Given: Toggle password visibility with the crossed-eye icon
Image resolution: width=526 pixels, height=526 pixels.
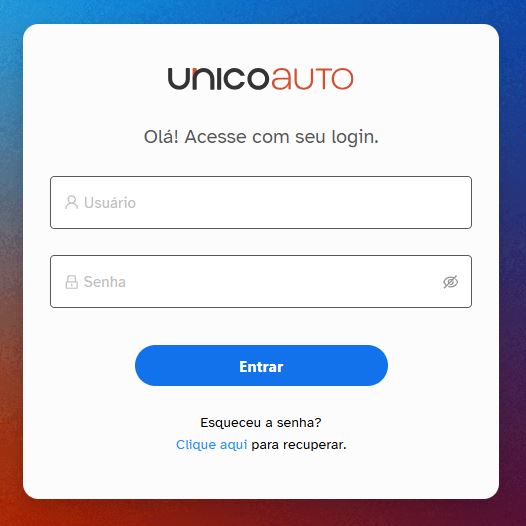Looking at the screenshot, I should point(450,282).
